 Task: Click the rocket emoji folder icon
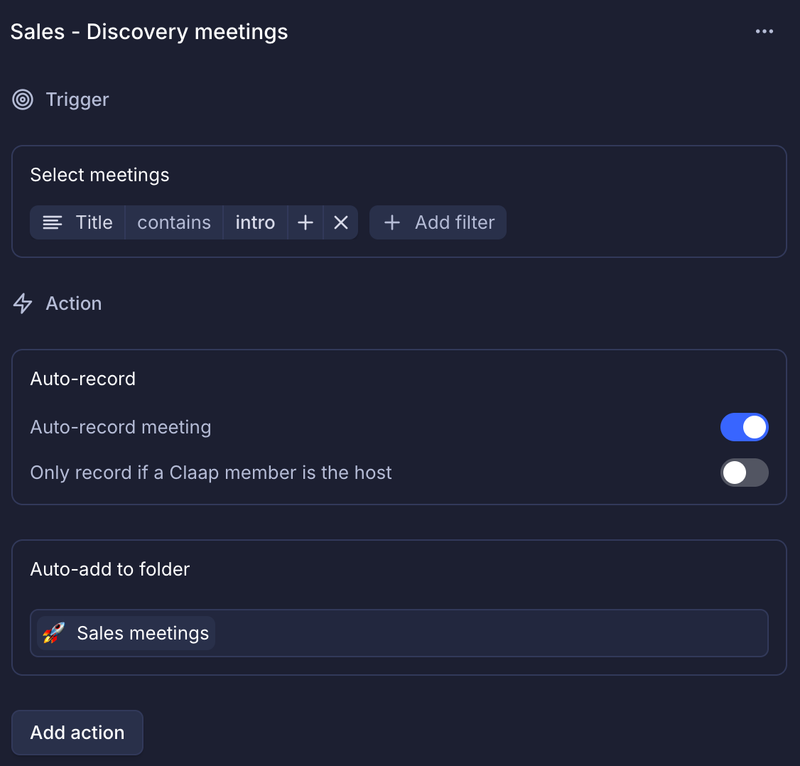point(54,633)
